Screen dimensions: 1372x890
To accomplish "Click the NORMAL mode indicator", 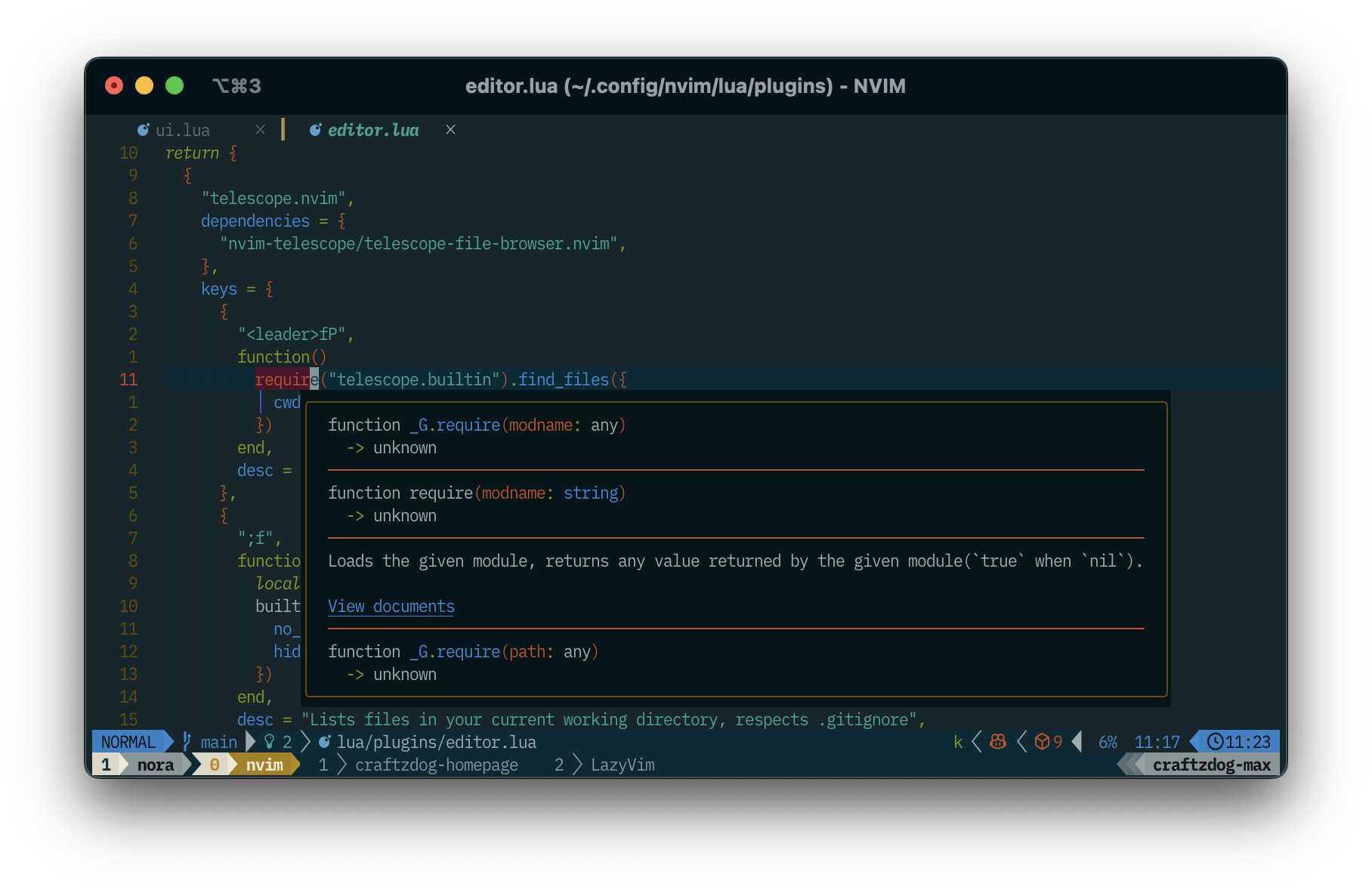I will point(127,742).
